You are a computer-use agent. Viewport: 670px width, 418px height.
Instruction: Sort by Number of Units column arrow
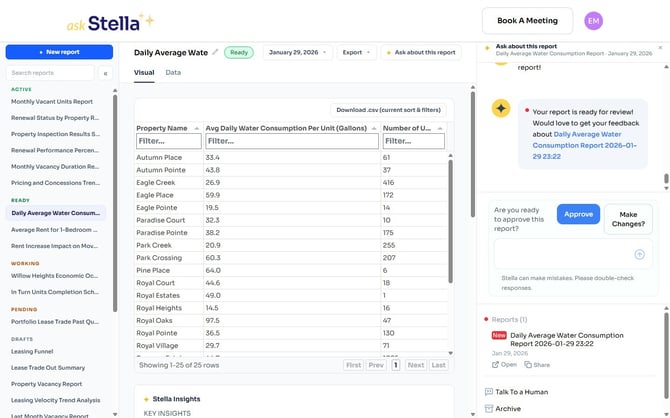440,128
